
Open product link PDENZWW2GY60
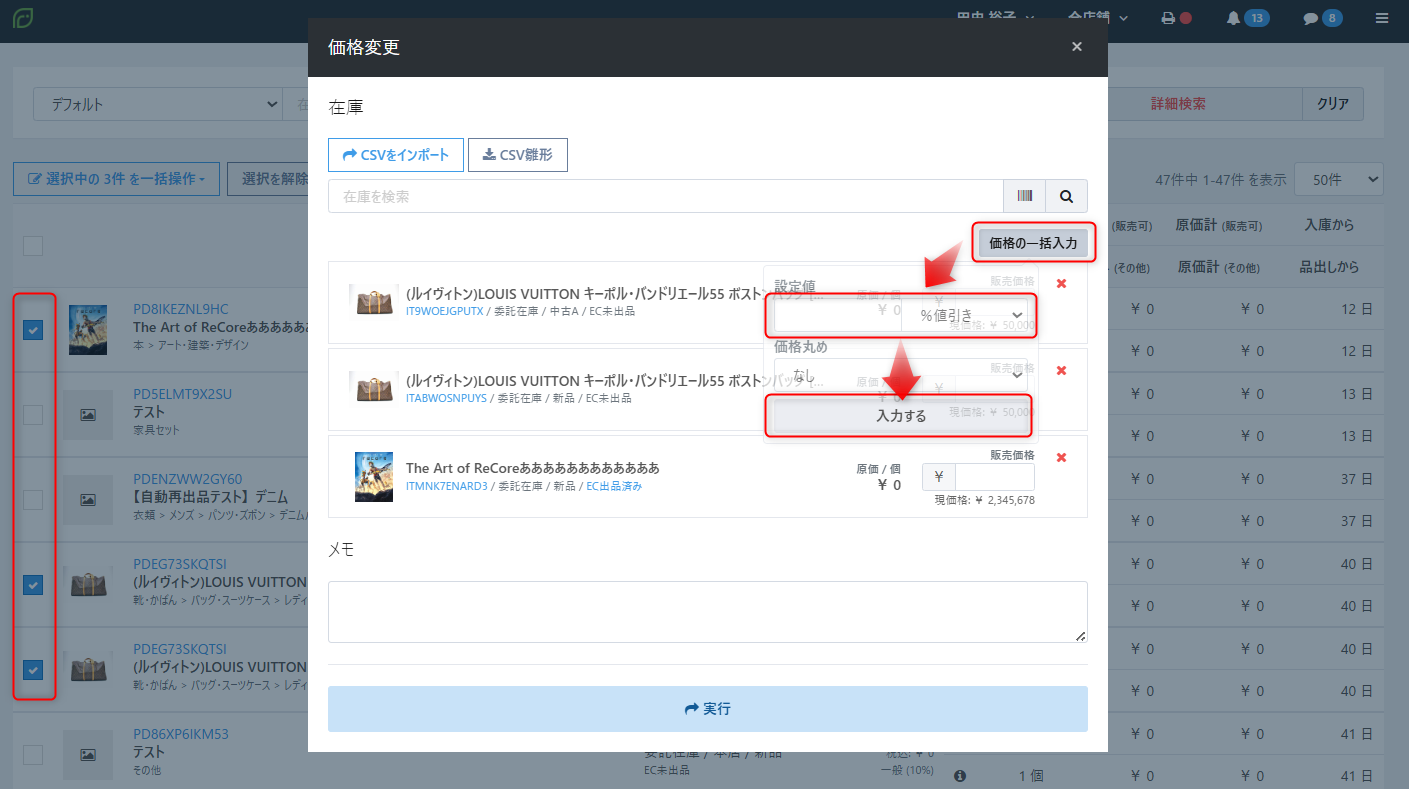point(187,479)
